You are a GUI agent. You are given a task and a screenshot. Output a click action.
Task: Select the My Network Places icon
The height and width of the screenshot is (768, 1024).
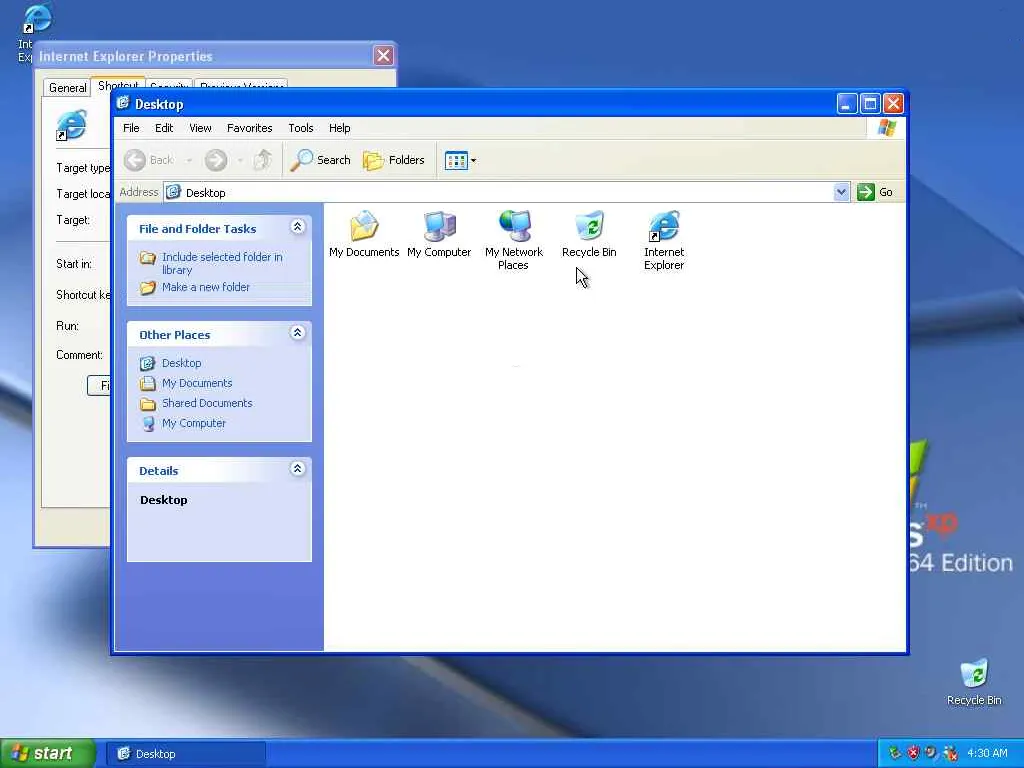pos(514,240)
